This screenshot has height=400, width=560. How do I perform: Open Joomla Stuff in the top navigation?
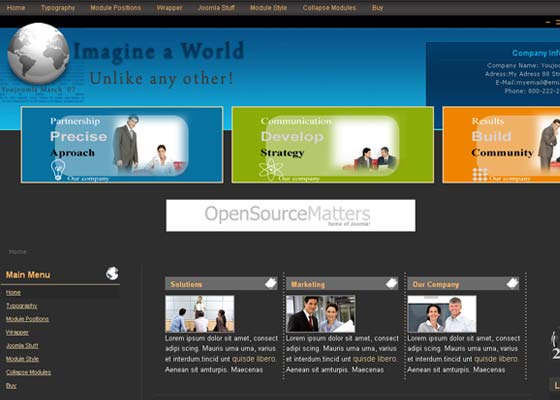coord(216,8)
